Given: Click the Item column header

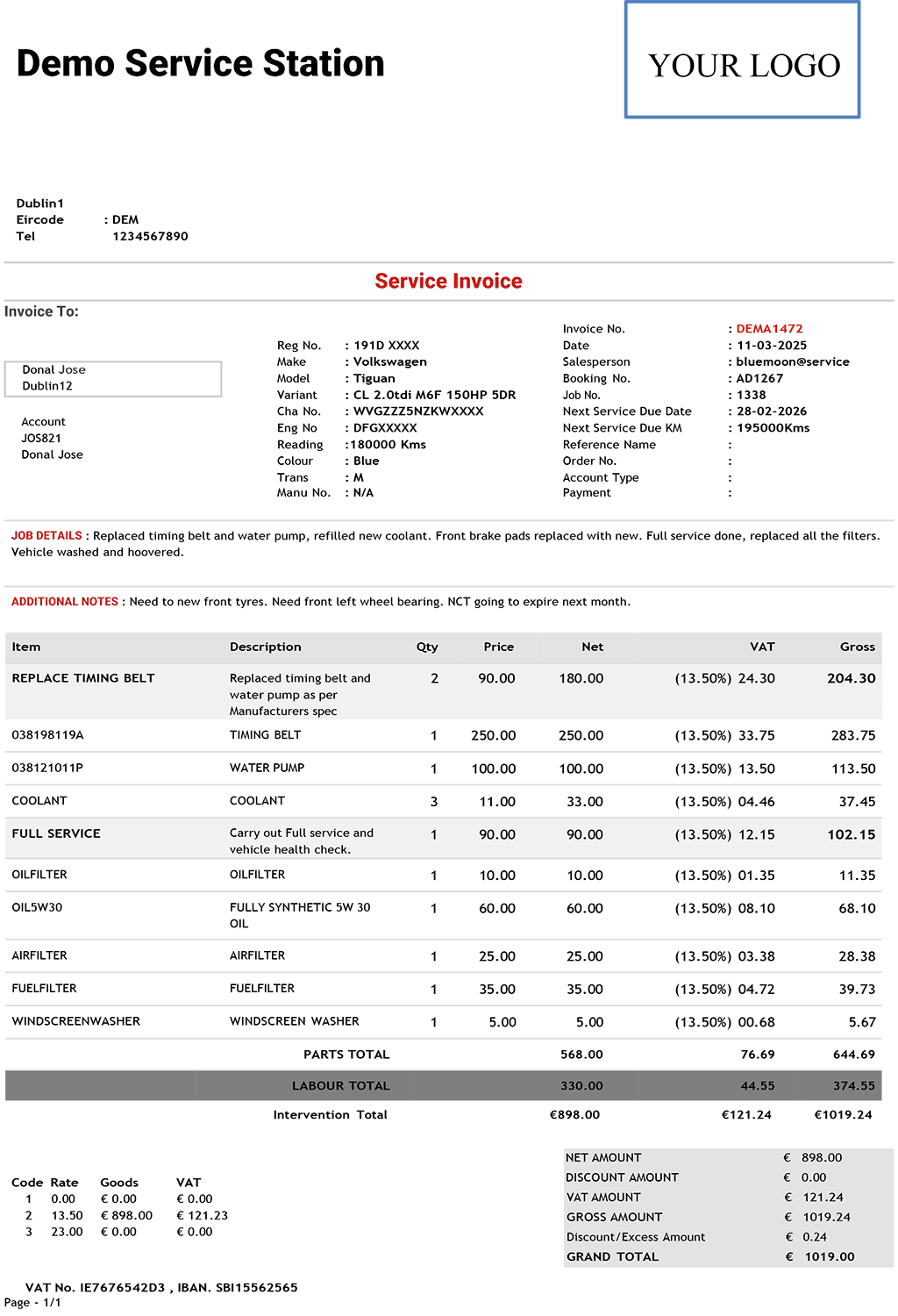Looking at the screenshot, I should [26, 647].
